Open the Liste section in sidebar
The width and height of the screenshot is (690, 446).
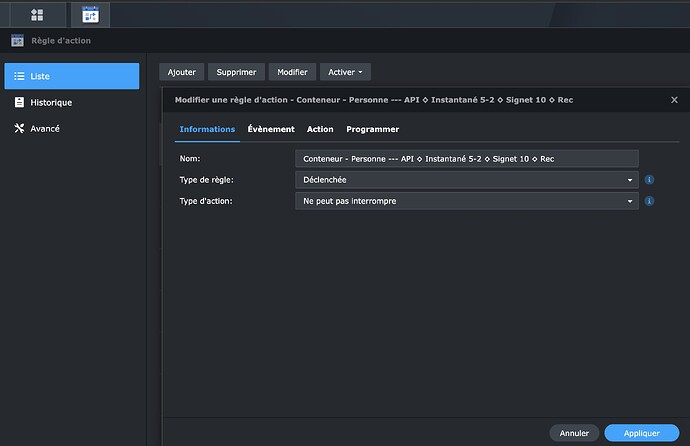[x=72, y=76]
